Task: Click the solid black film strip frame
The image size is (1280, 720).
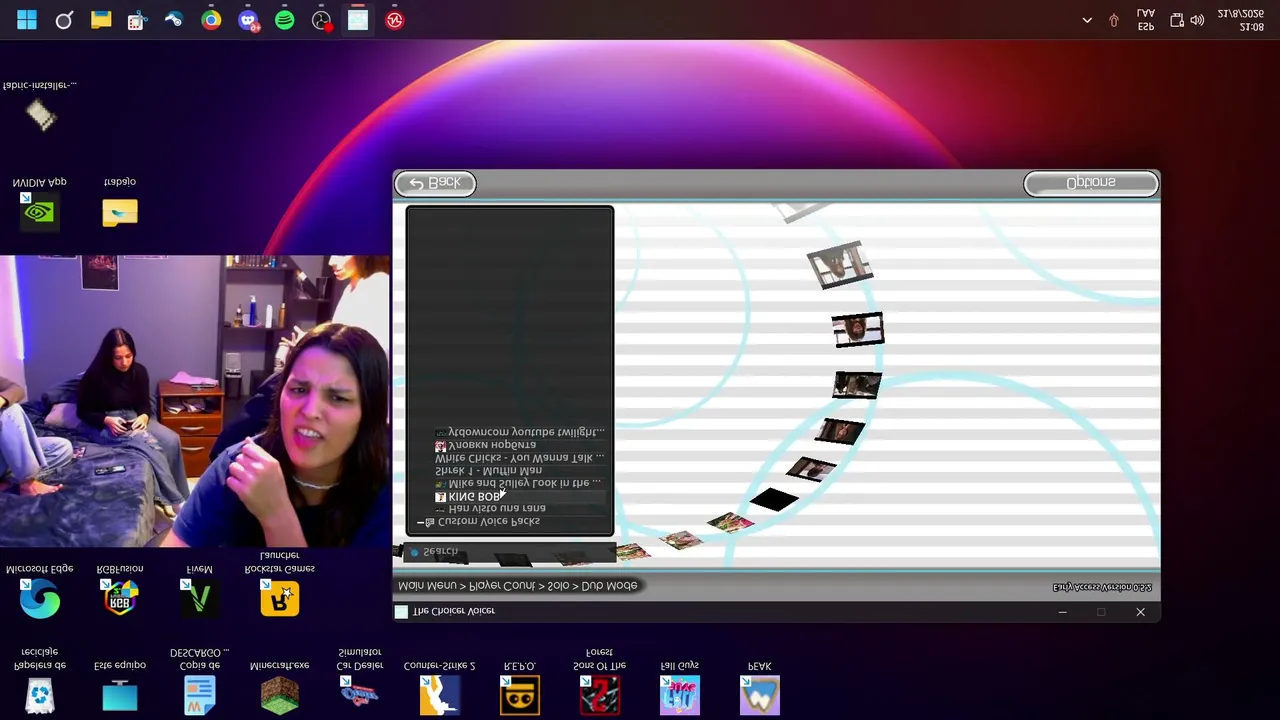Action: point(774,499)
